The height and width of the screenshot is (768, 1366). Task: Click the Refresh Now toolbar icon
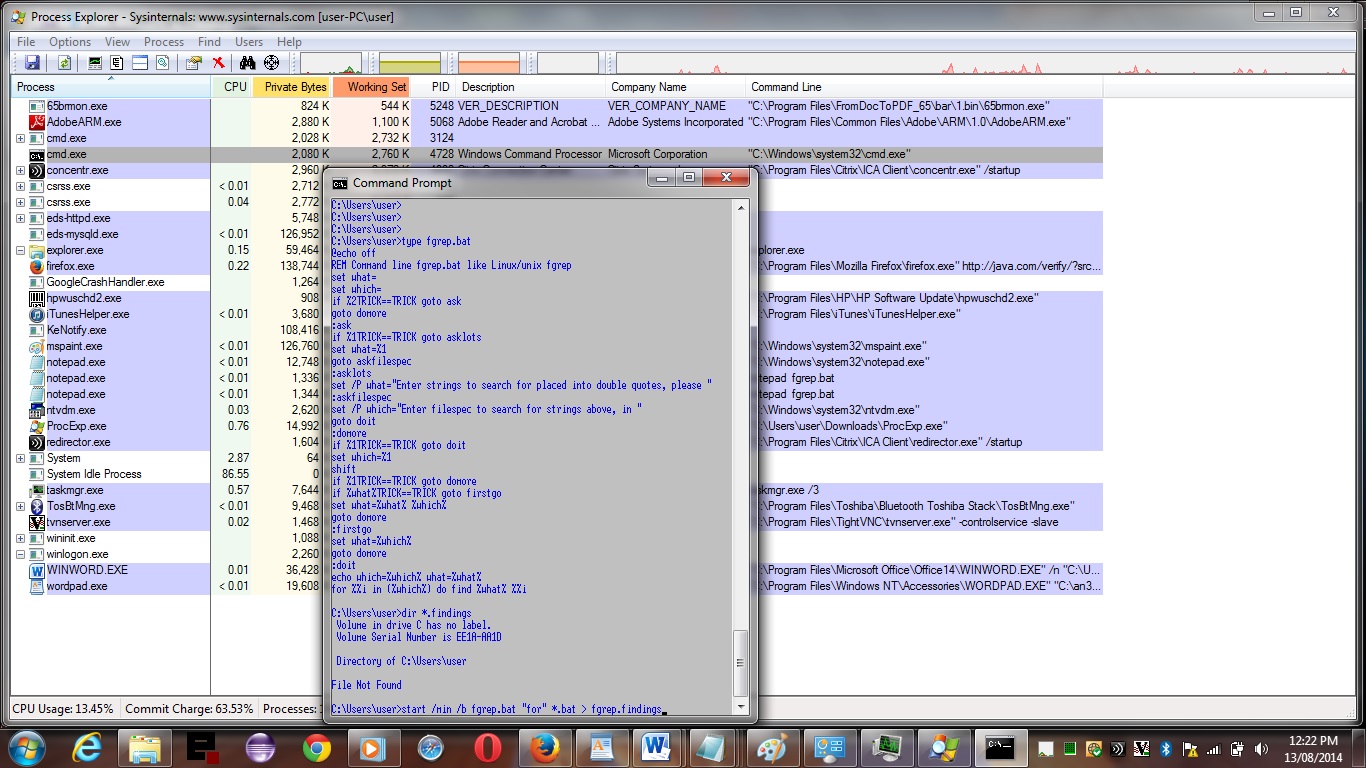pyautogui.click(x=64, y=63)
